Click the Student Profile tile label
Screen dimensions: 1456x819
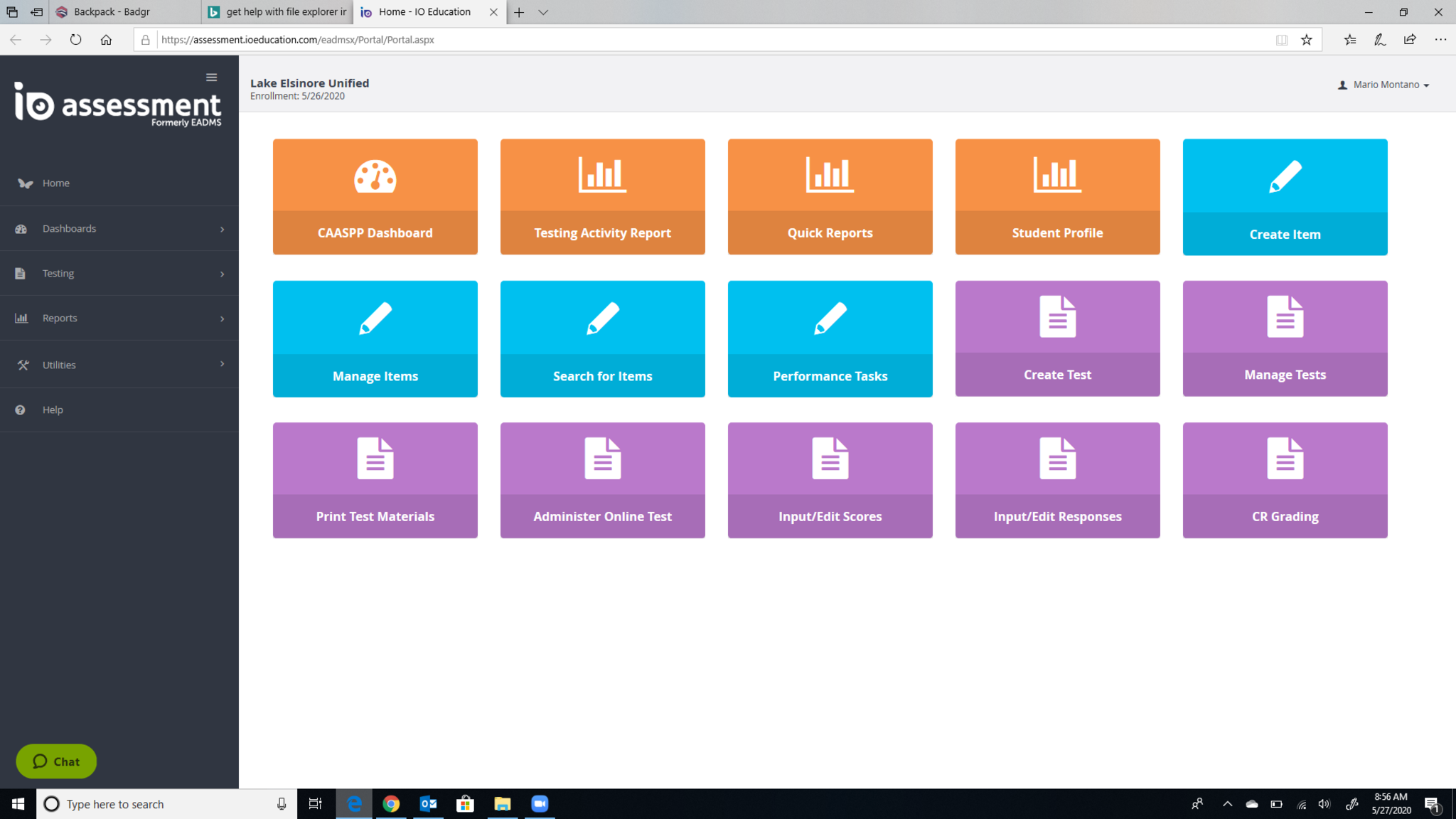(1057, 233)
